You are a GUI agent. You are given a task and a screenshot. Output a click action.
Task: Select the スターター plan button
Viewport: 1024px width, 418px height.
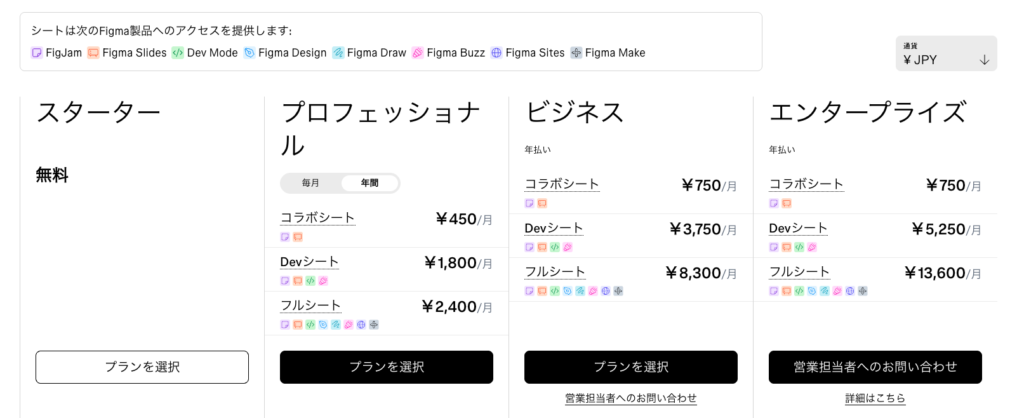(x=142, y=367)
